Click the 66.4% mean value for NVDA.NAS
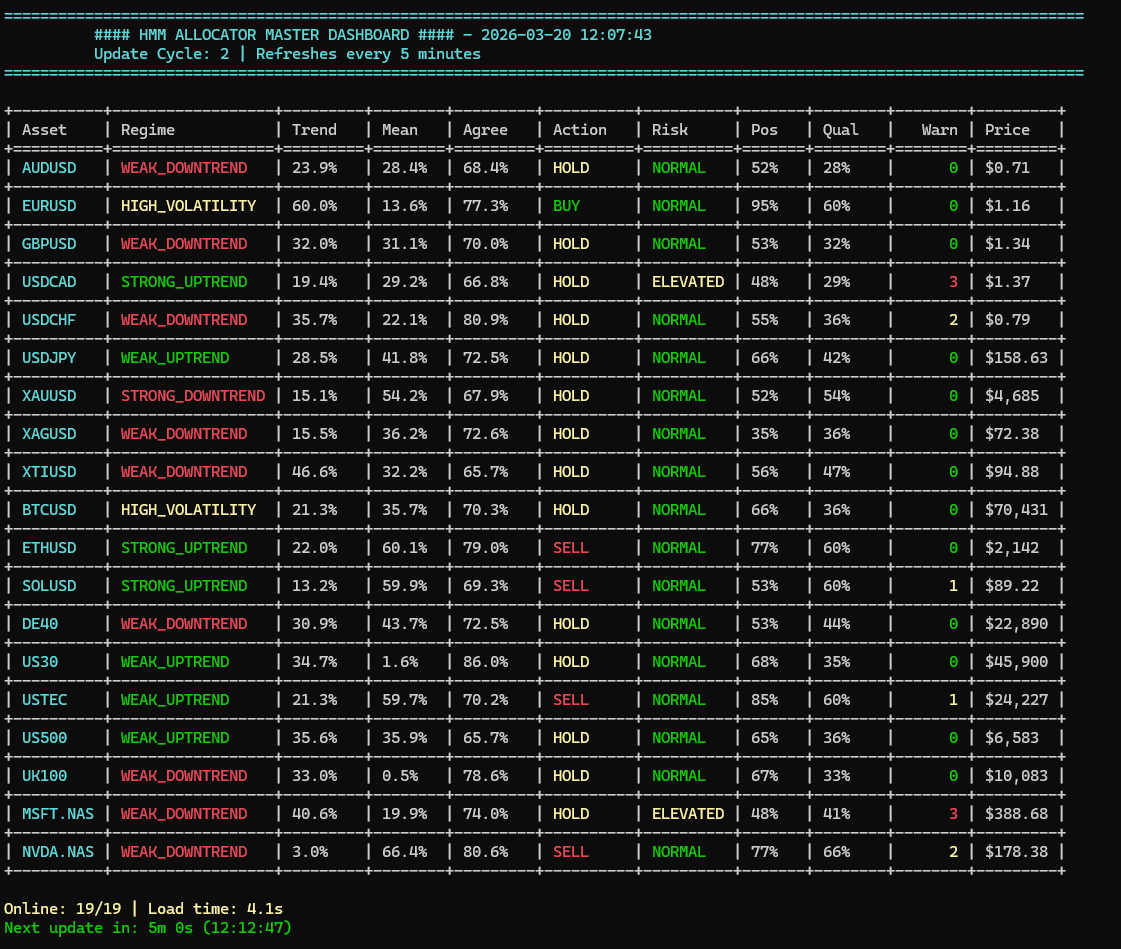The width and height of the screenshot is (1121, 949). [404, 852]
